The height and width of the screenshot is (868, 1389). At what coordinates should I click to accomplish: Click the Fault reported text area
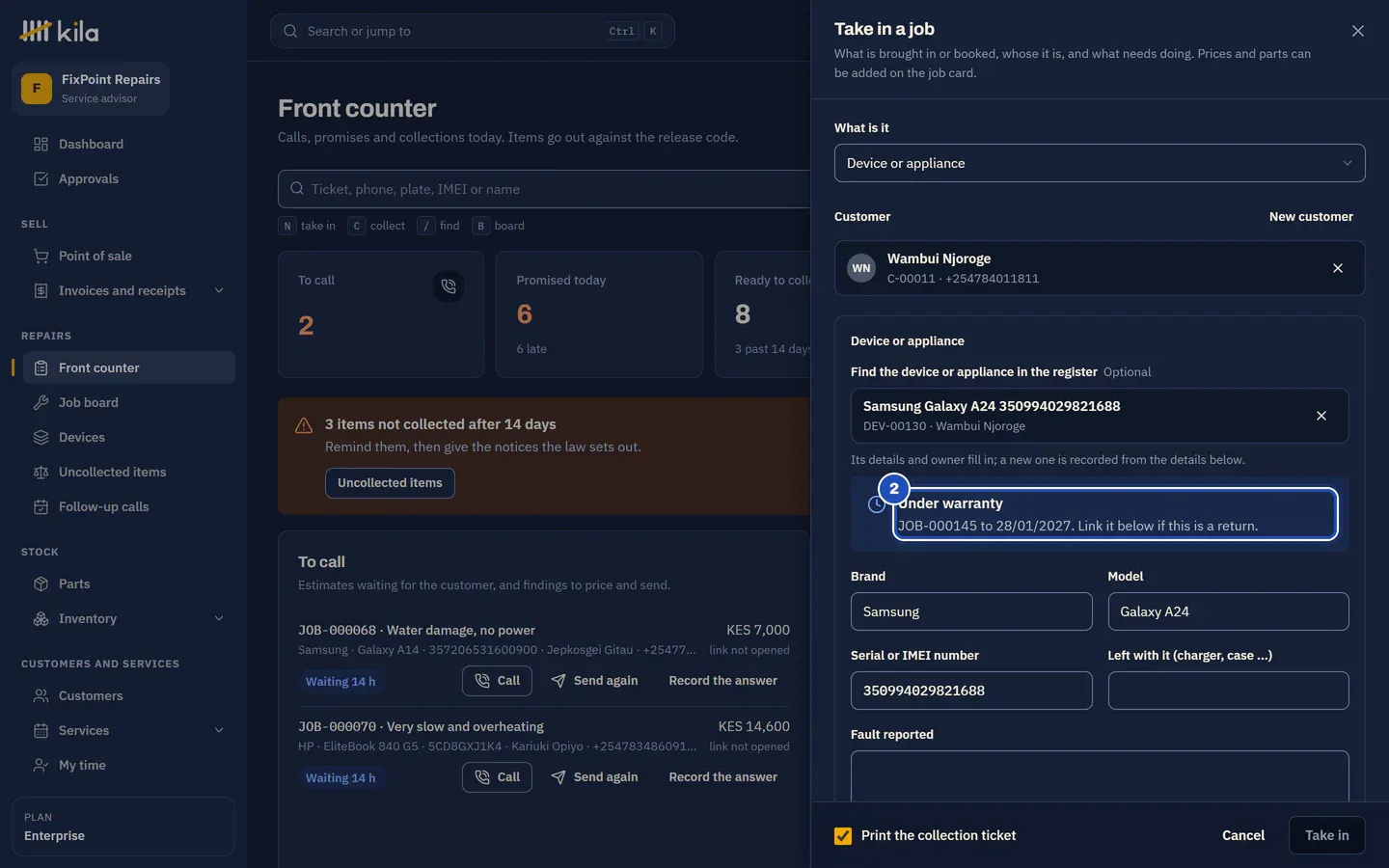[x=1100, y=776]
